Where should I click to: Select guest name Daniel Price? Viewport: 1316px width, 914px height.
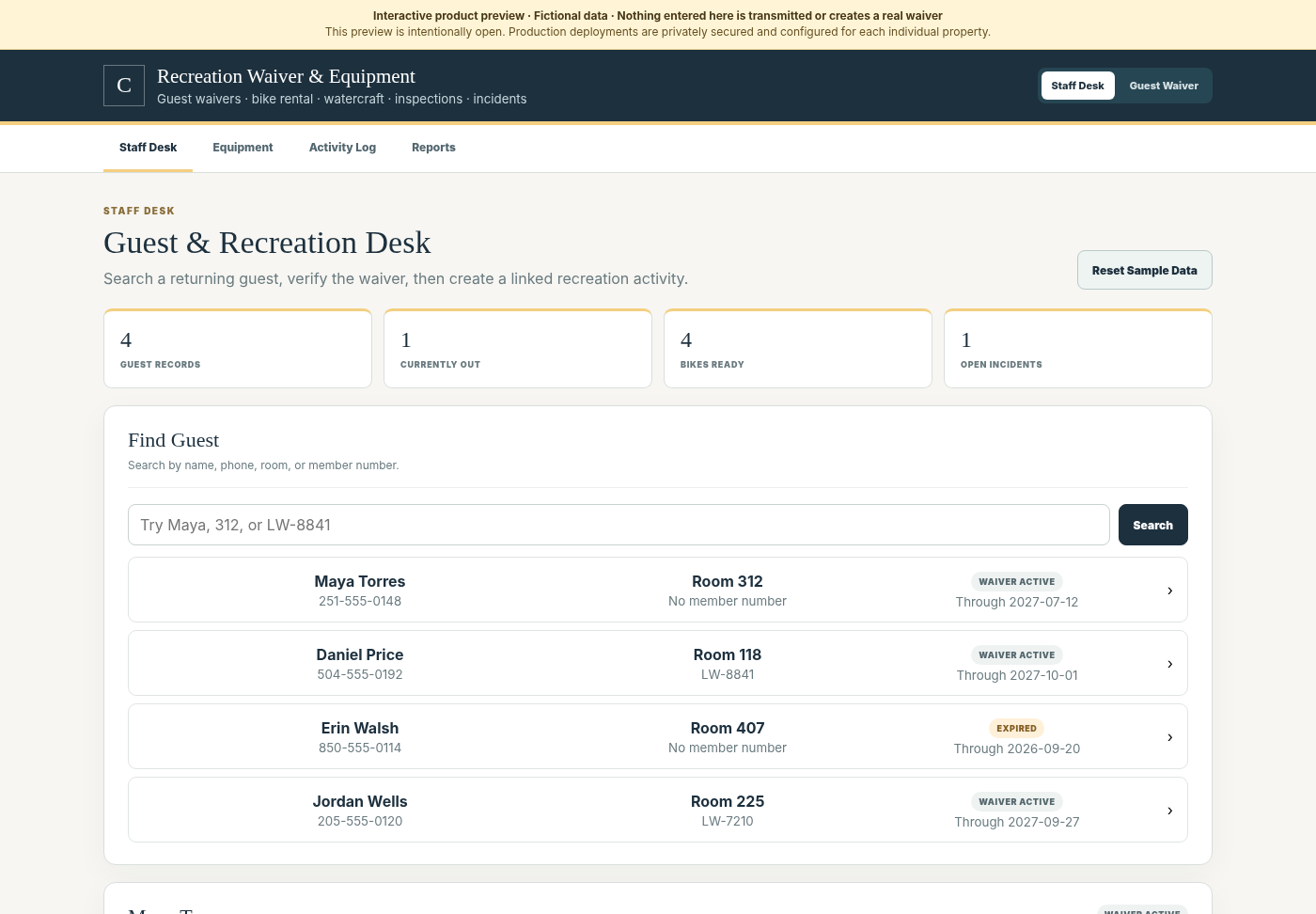pyautogui.click(x=360, y=654)
